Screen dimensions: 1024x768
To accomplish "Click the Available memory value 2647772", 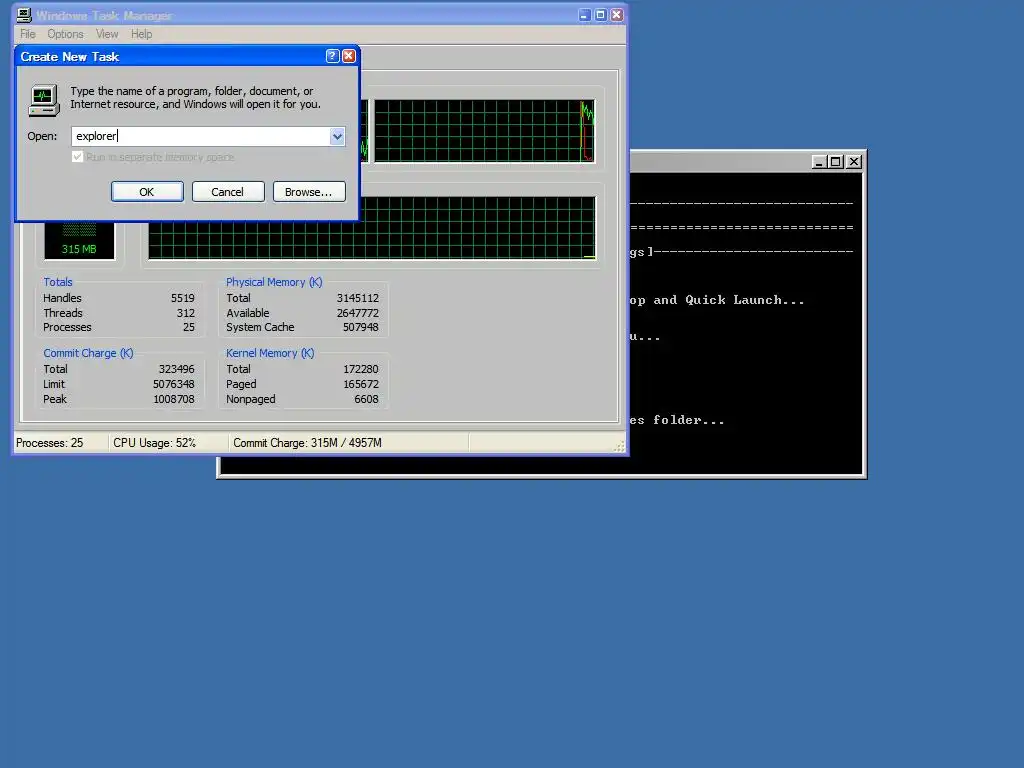I will 357,313.
